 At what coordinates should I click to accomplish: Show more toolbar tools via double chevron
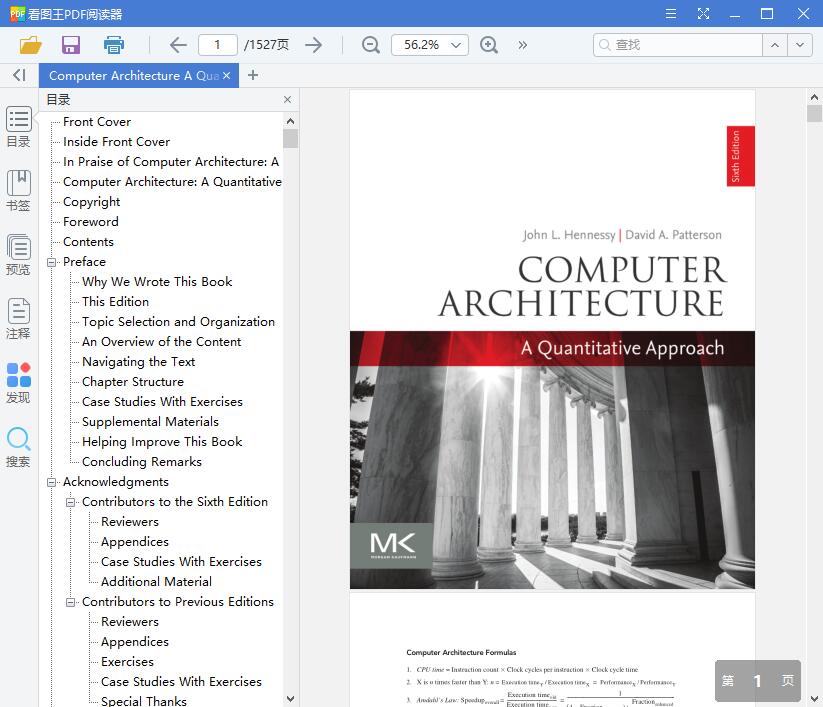click(522, 45)
